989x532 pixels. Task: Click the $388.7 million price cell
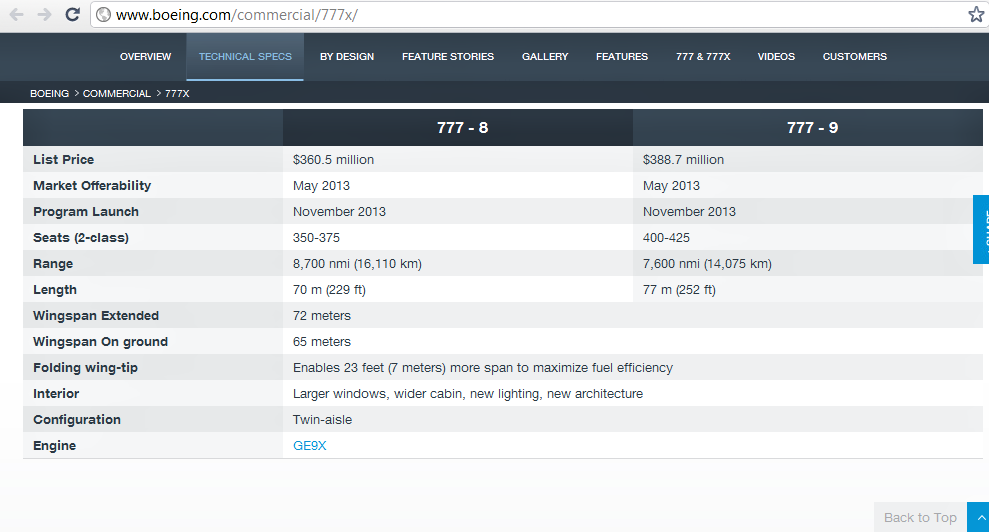(683, 160)
